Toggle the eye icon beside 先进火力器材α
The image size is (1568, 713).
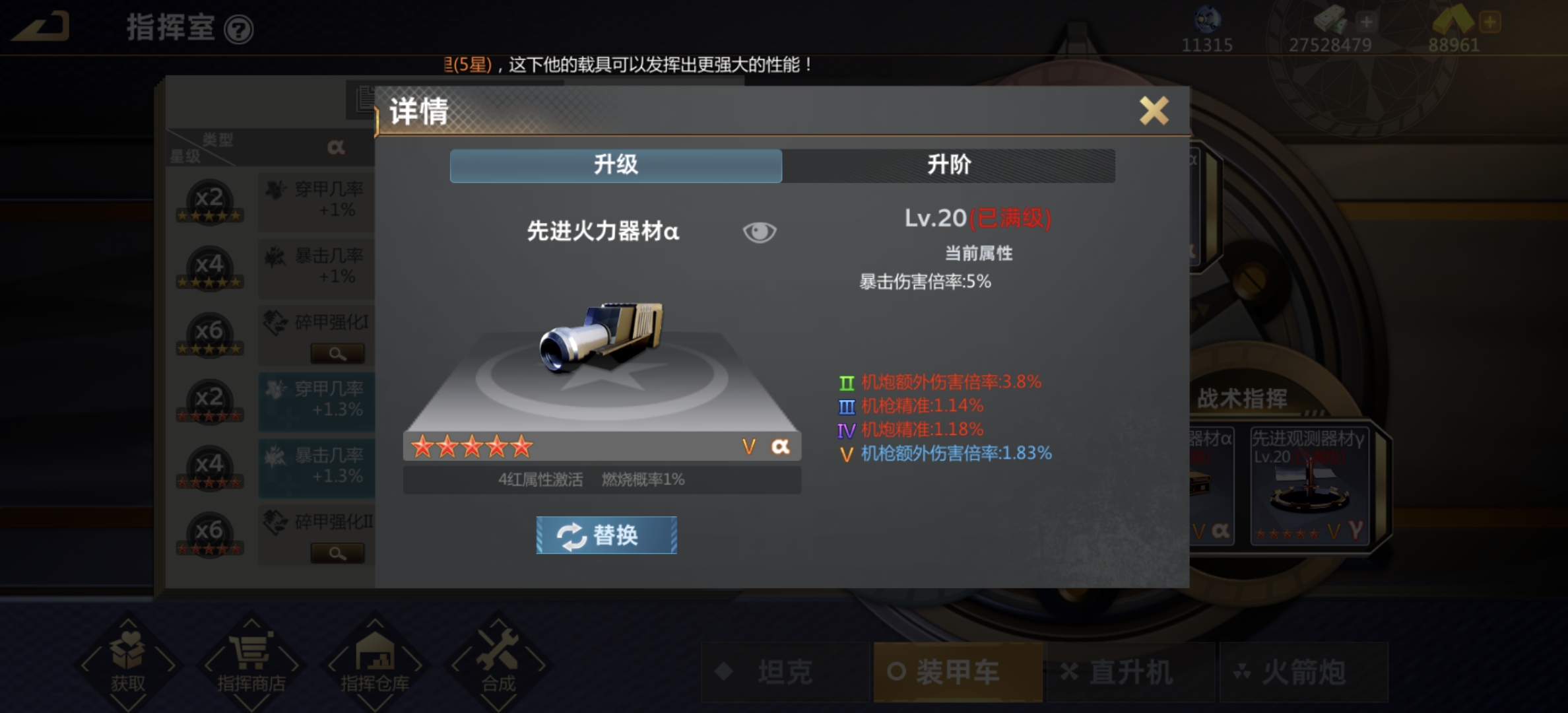759,232
